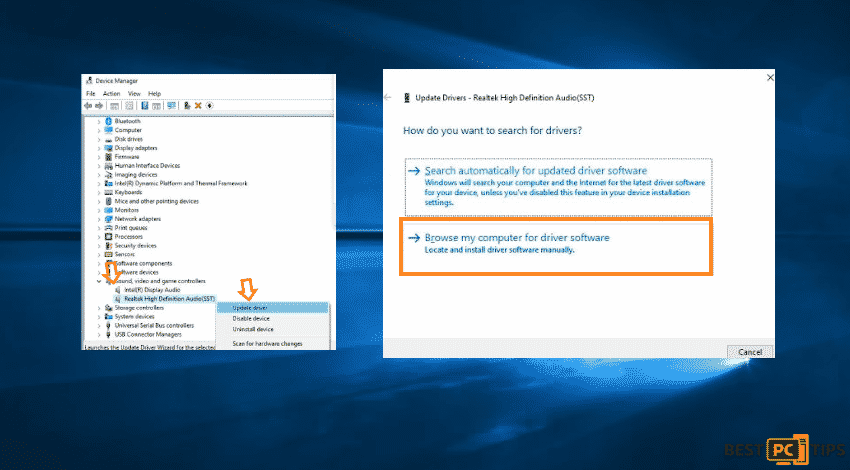Click the Mice and other pointing devices icon
850x470 pixels.
point(108,201)
